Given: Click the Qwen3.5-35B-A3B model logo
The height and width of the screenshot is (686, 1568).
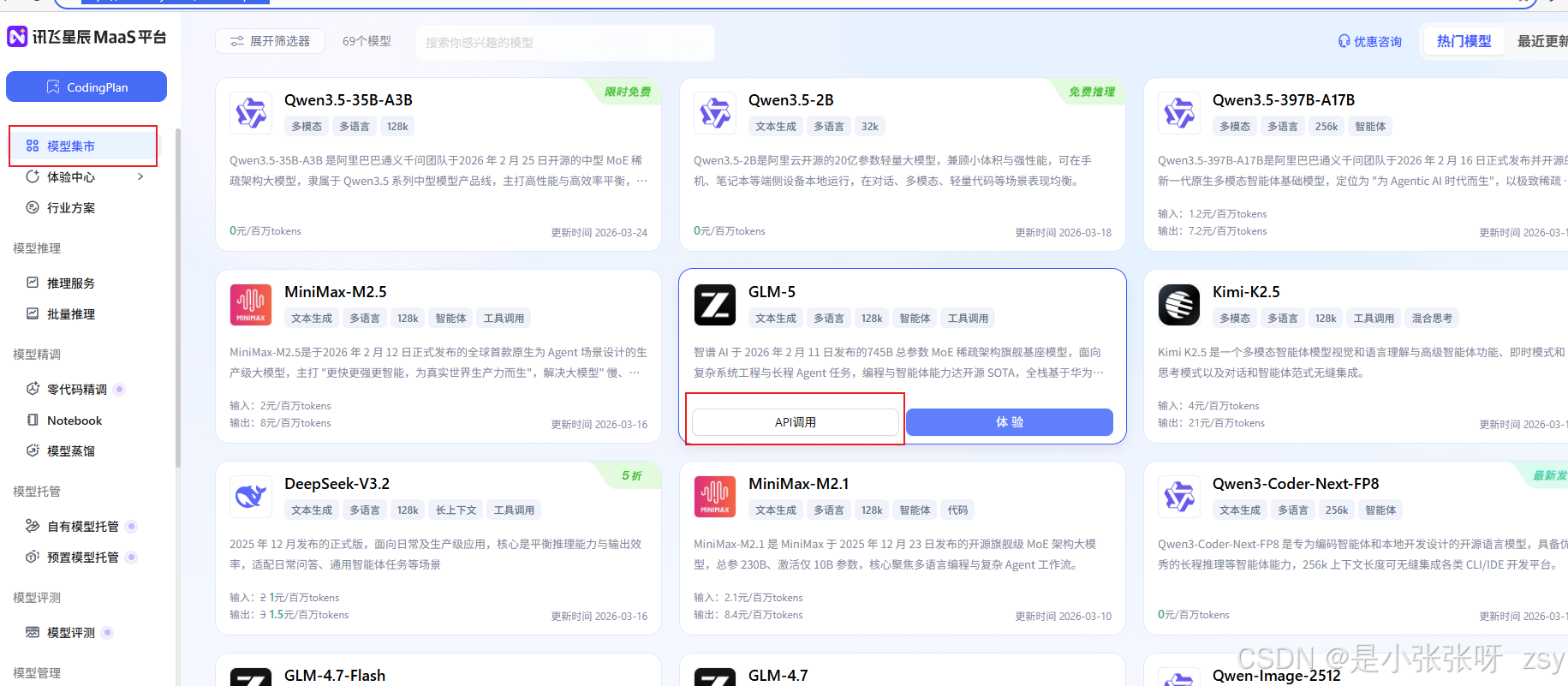Looking at the screenshot, I should pos(251,113).
